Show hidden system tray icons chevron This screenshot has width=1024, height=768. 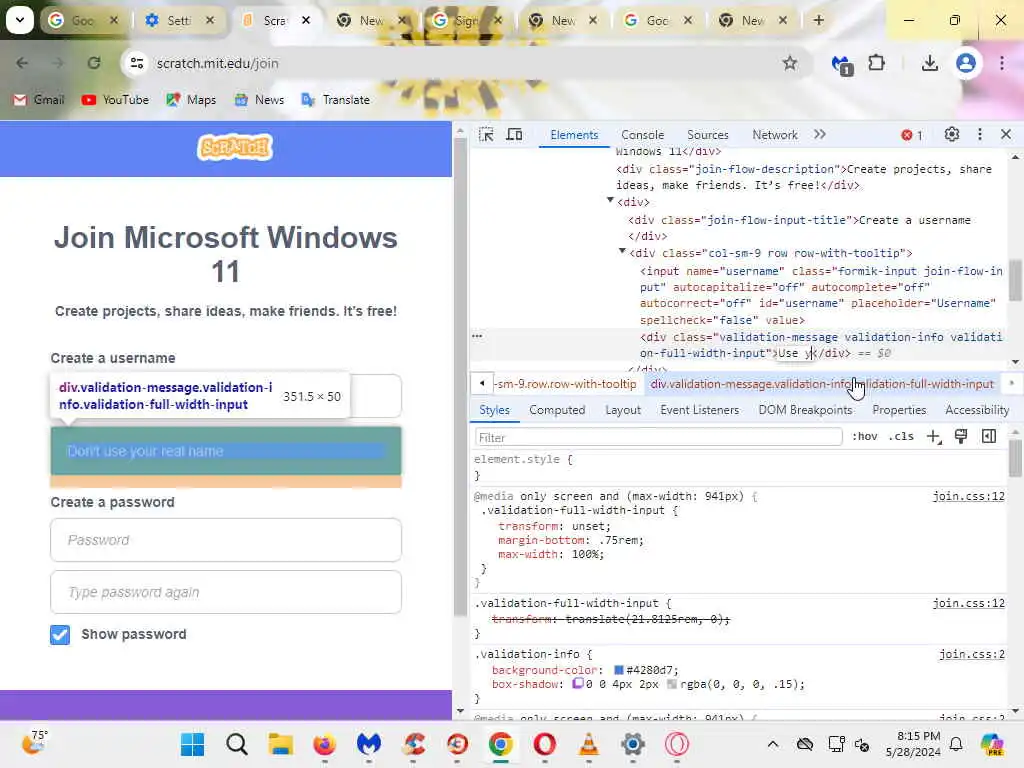tap(773, 744)
